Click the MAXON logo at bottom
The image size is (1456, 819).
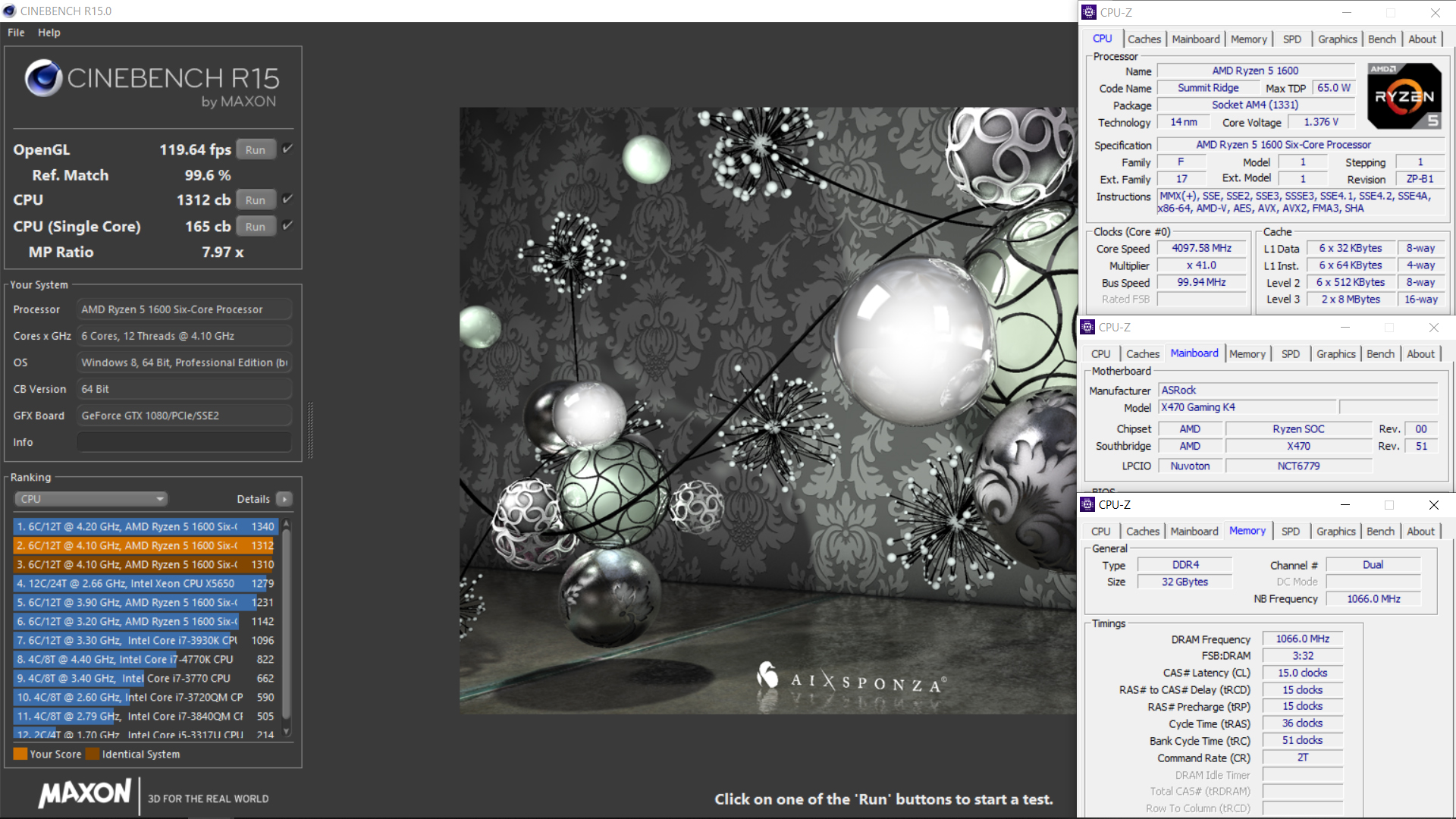(85, 794)
